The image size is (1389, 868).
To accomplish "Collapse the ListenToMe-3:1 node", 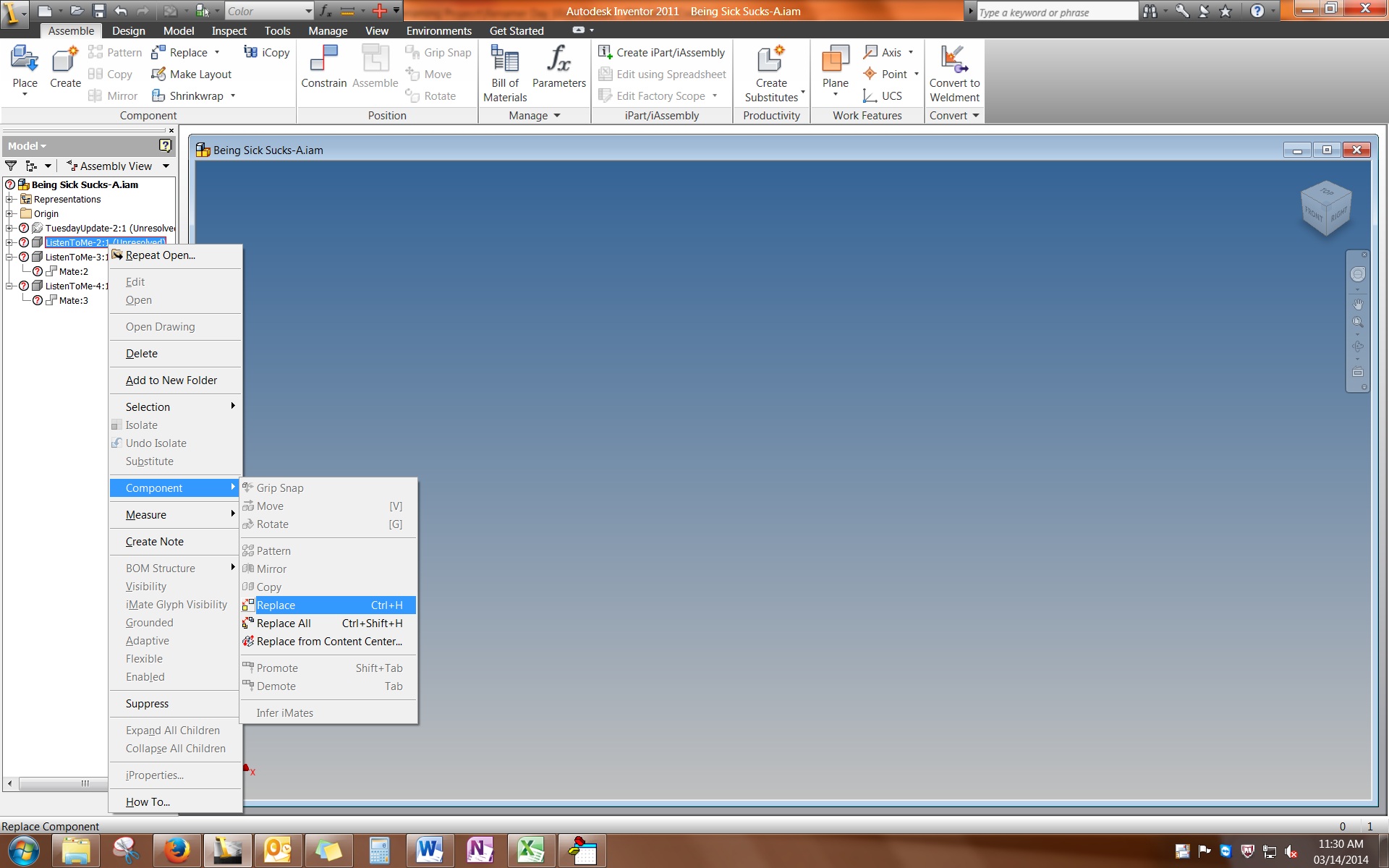I will (9, 257).
